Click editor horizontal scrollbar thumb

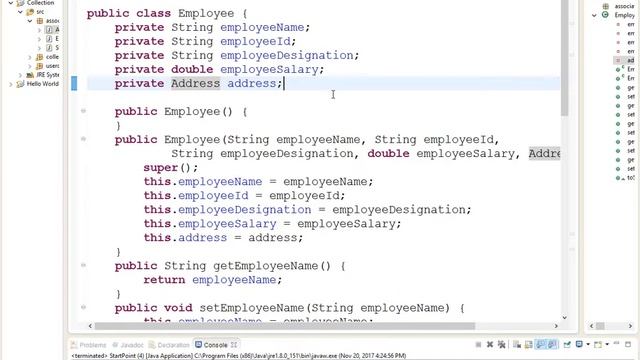pyautogui.click(x=285, y=326)
